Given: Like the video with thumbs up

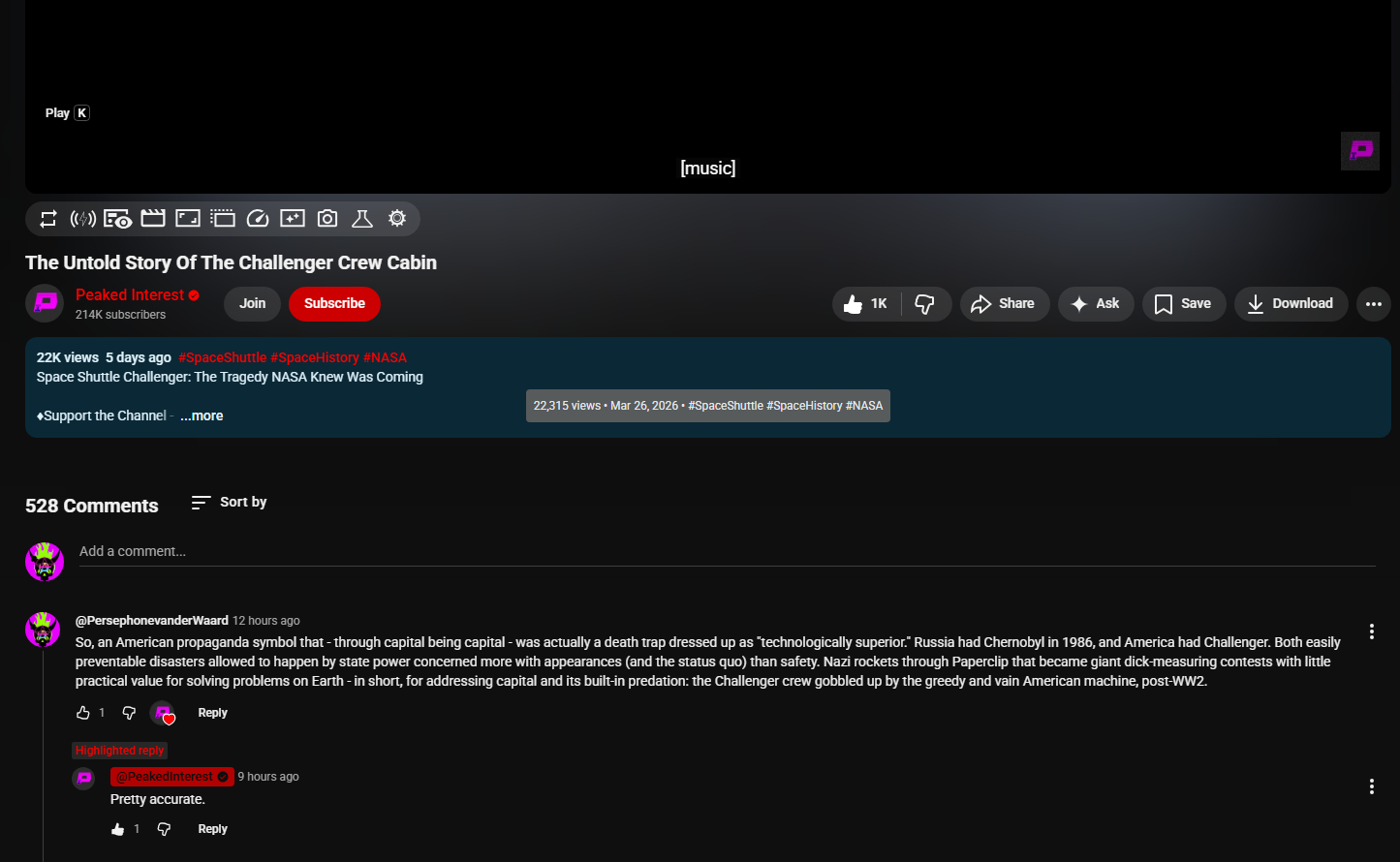Looking at the screenshot, I should (x=865, y=304).
